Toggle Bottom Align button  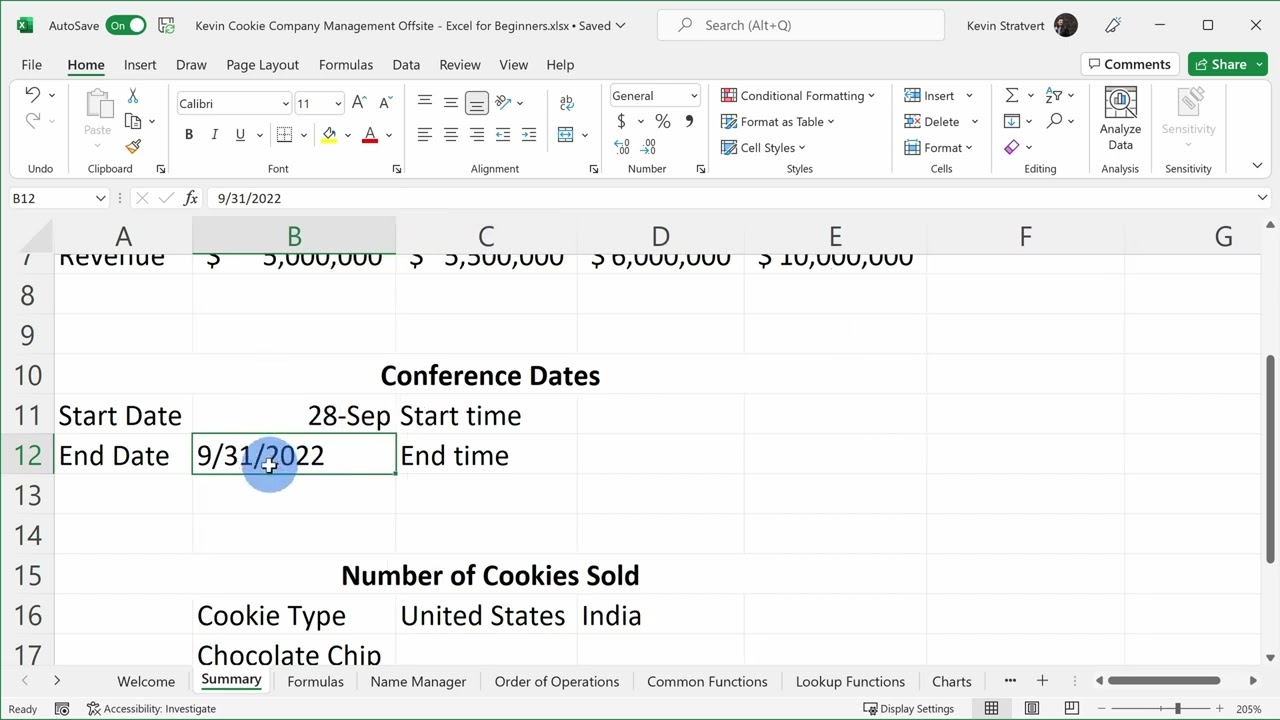pyautogui.click(x=477, y=102)
